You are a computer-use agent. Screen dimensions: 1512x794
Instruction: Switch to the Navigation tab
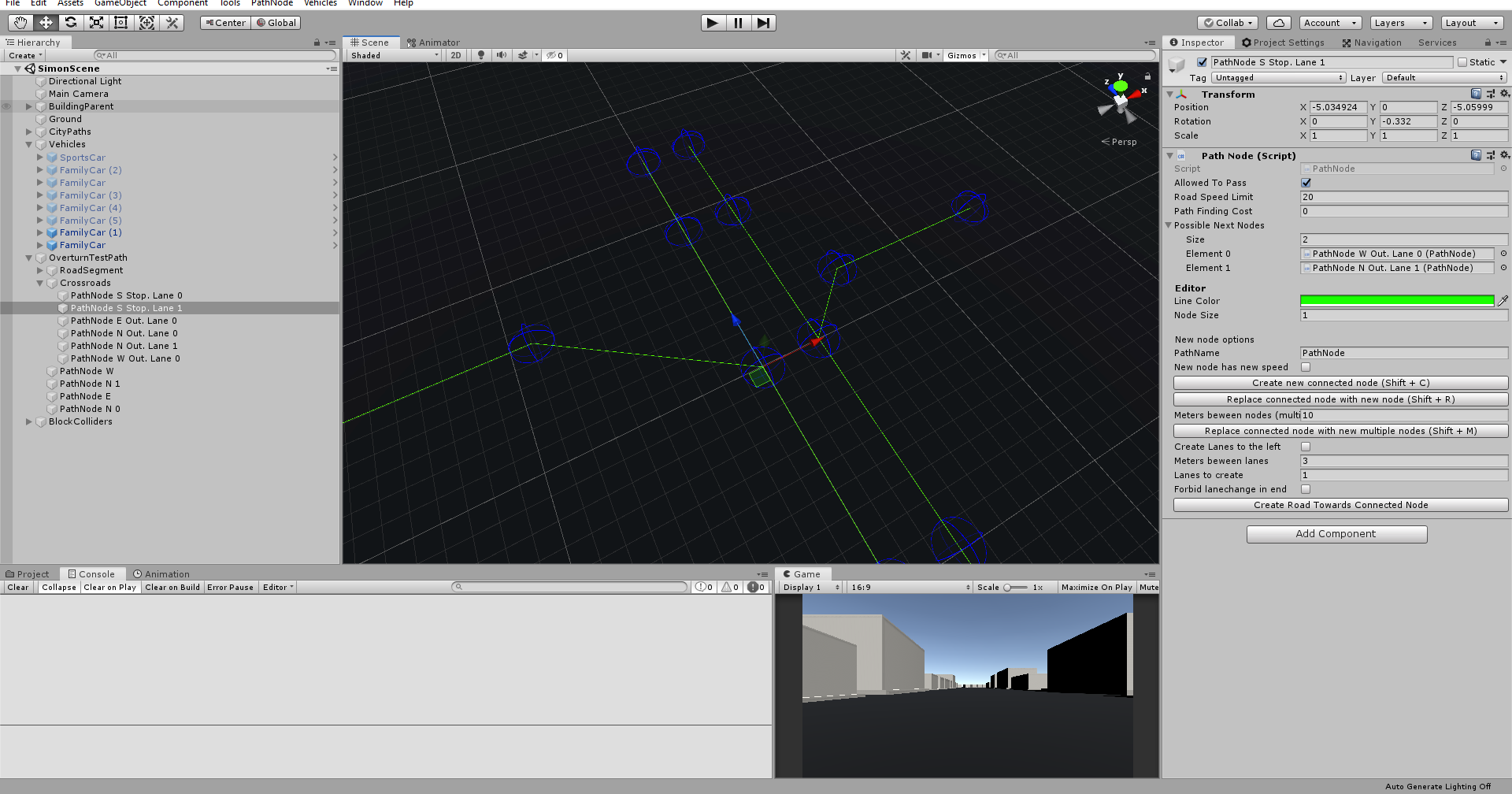tap(1372, 43)
